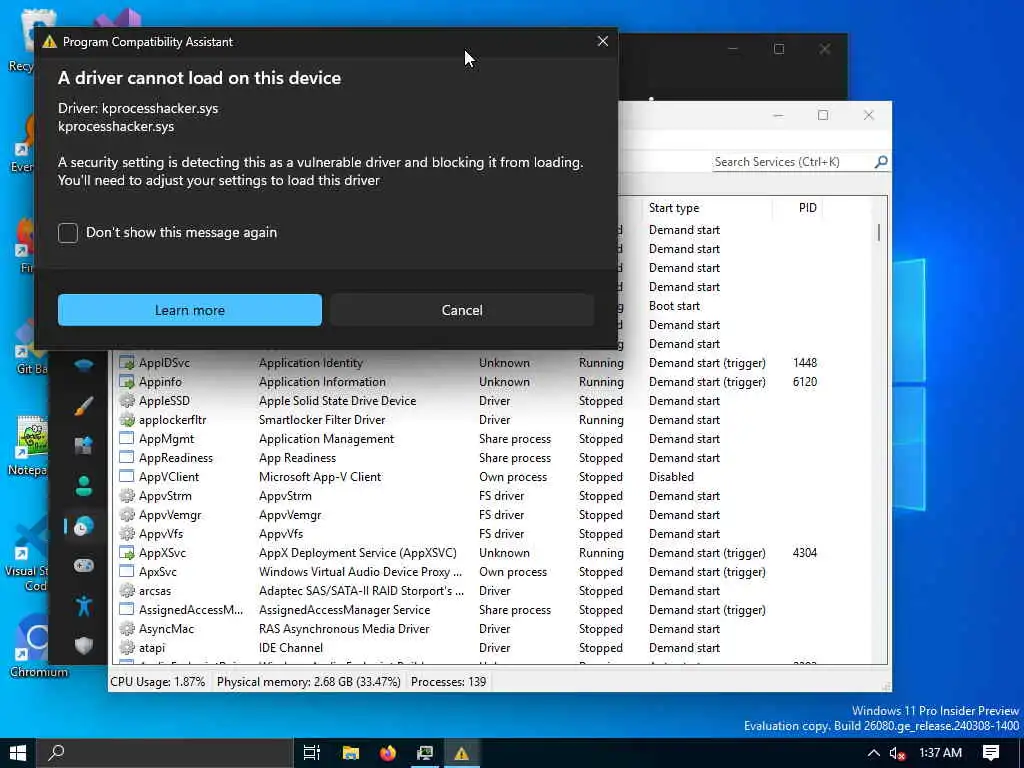Show hidden system tray icons

[873, 753]
